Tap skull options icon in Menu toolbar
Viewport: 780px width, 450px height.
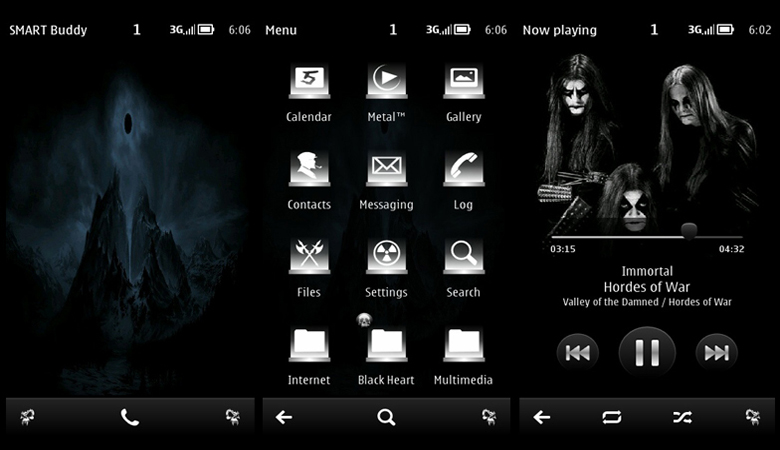[x=489, y=417]
